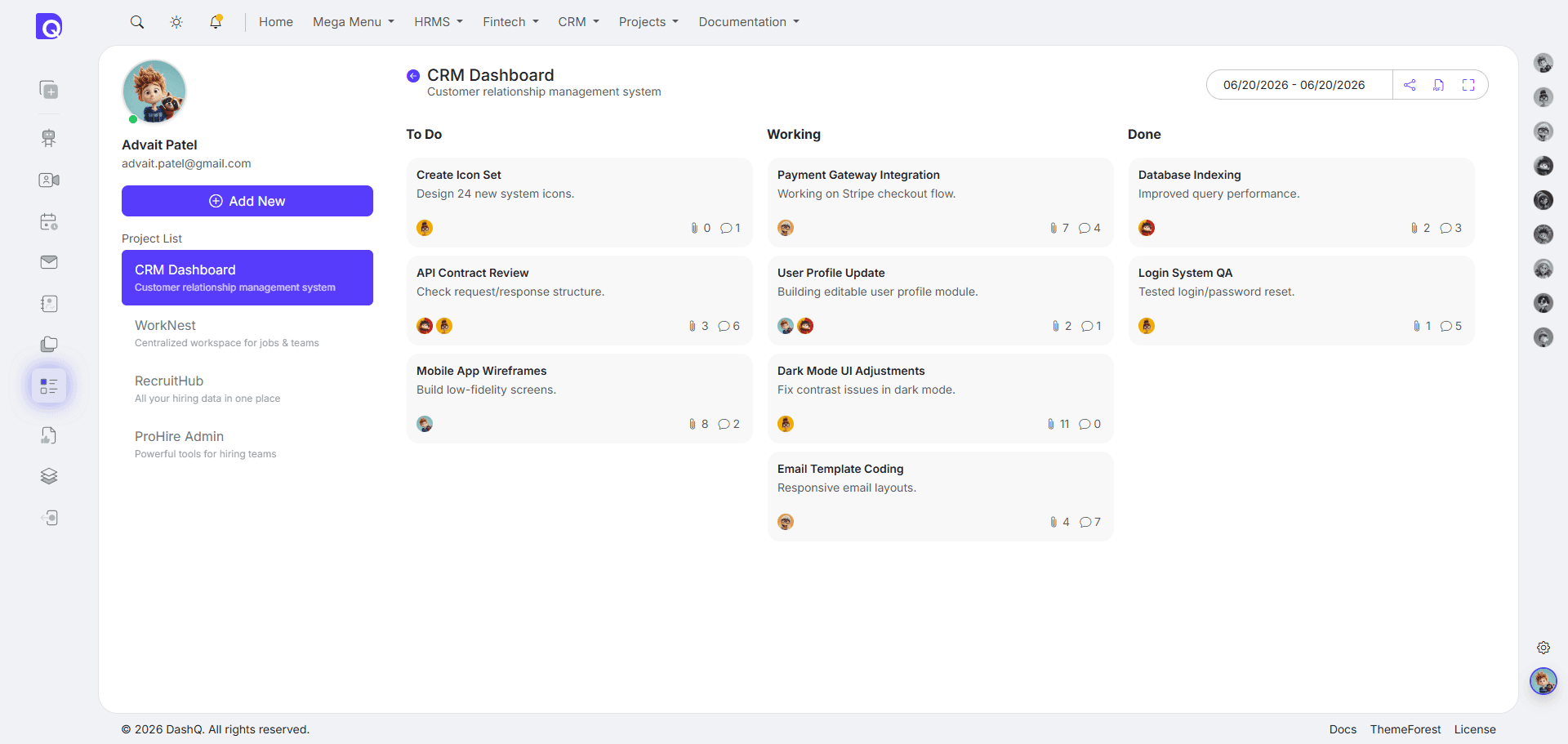Select RecruitHub project
The image size is (1568, 744).
pyautogui.click(x=247, y=389)
